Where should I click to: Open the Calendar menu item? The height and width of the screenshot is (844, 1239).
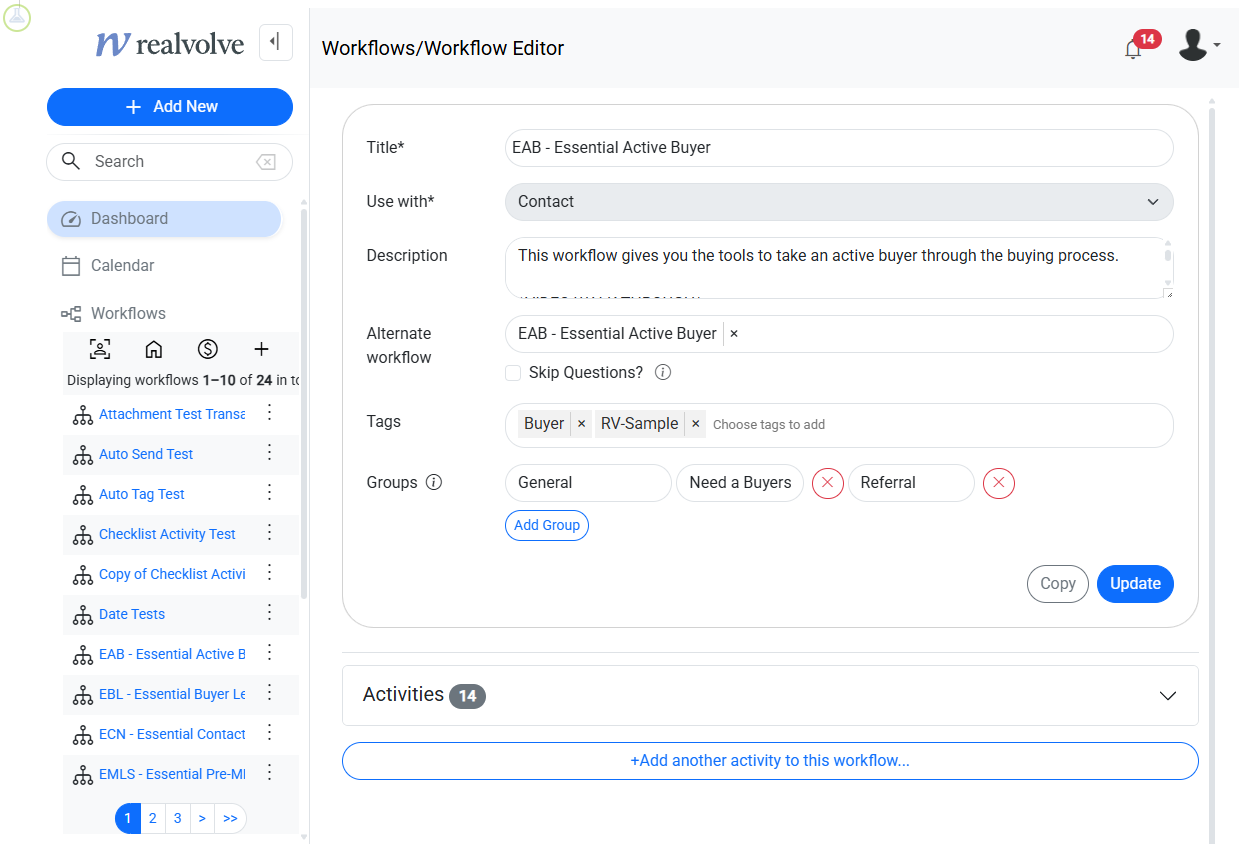122,266
